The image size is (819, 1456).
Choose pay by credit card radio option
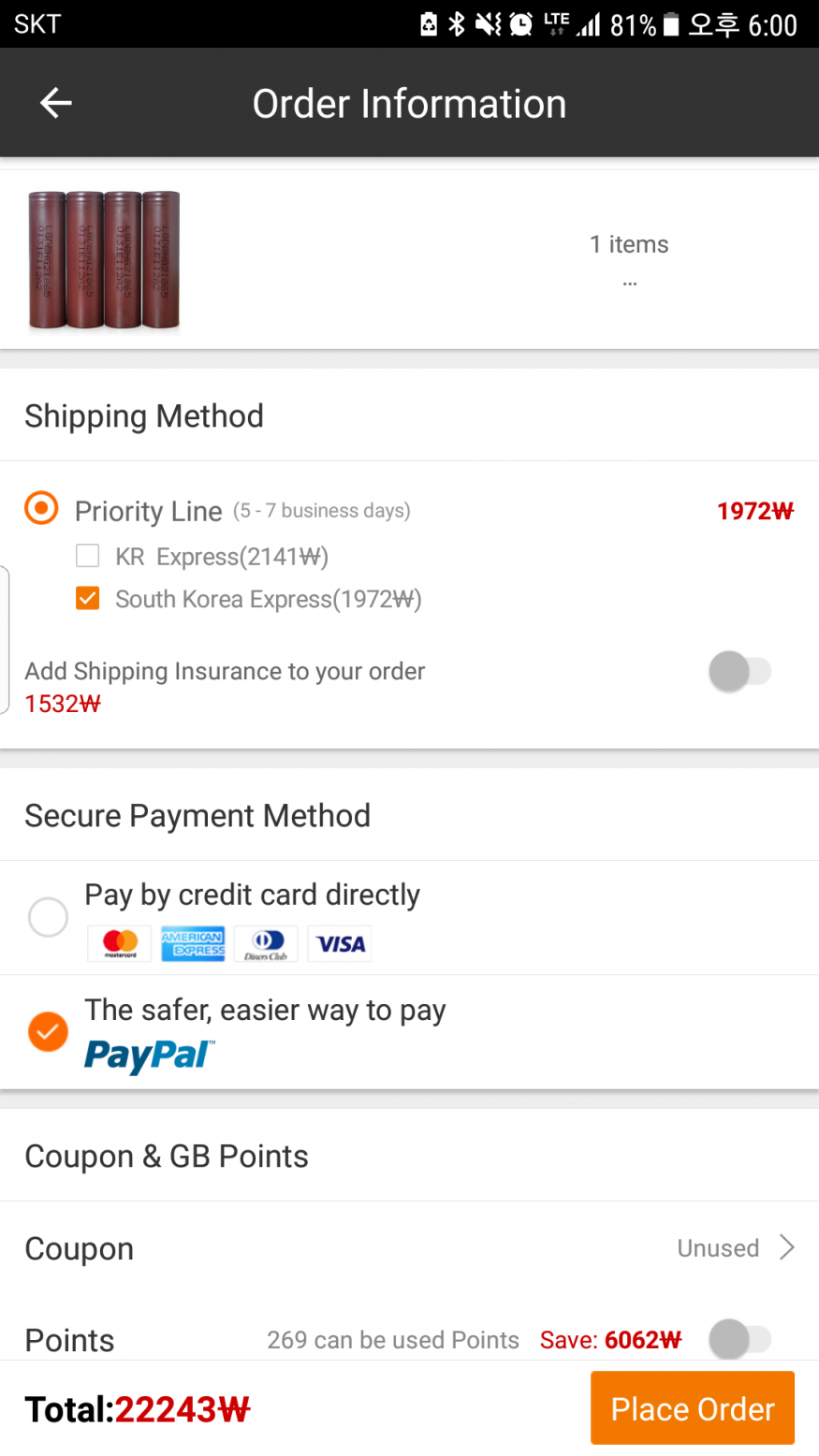(48, 917)
